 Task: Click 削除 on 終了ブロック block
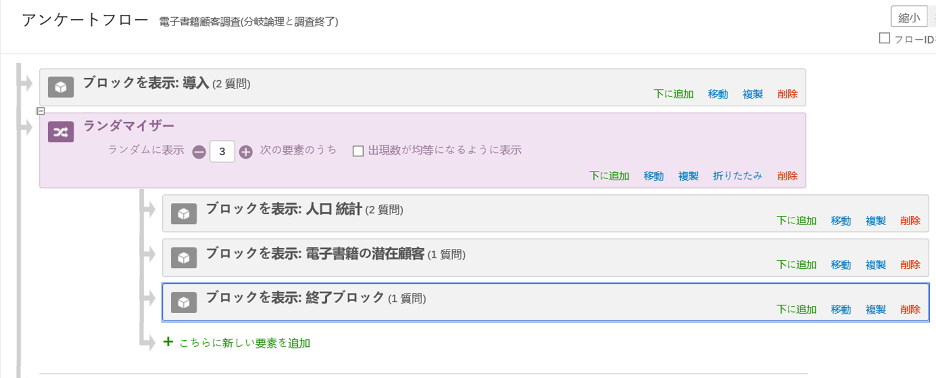(910, 309)
